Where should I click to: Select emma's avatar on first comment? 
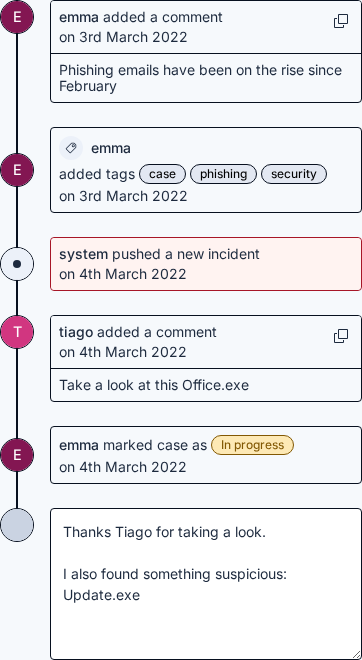tap(17, 17)
